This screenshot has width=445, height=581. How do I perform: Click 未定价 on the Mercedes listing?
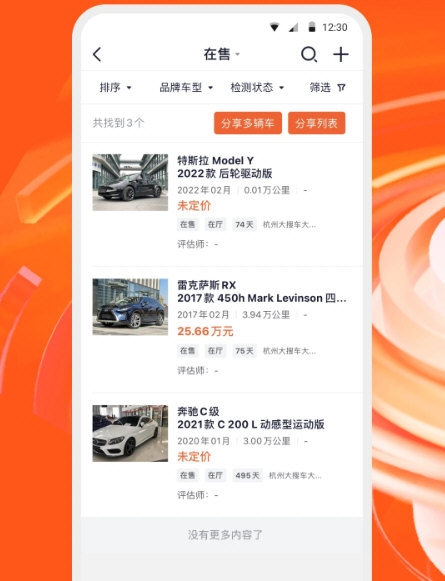pos(194,456)
